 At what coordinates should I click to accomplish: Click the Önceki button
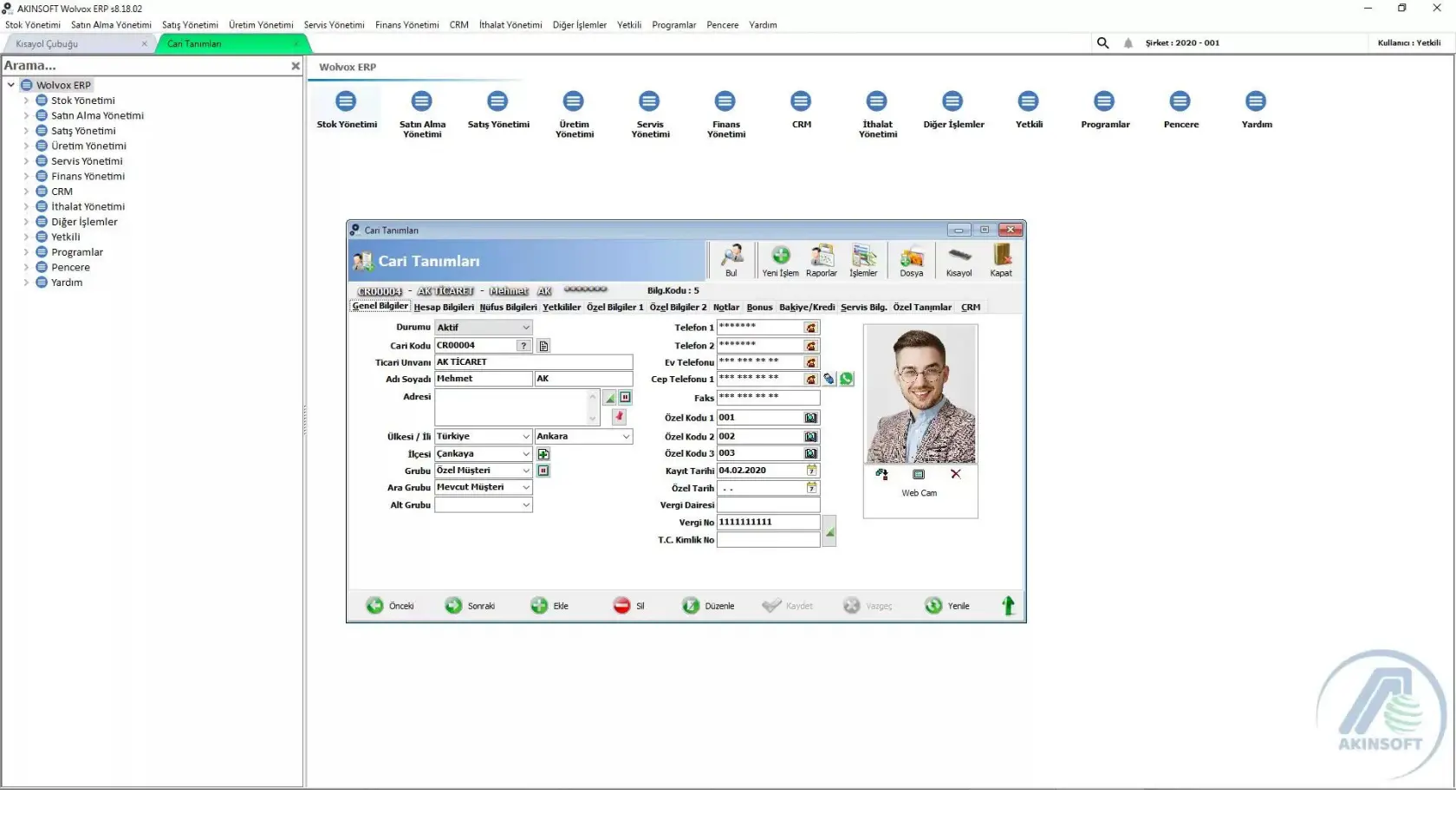(390, 606)
